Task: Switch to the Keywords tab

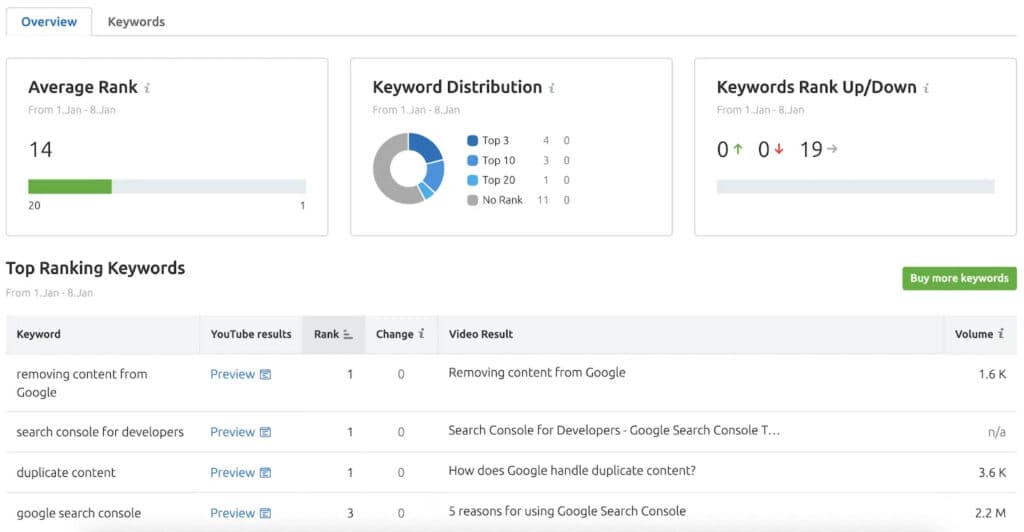Action: [136, 21]
